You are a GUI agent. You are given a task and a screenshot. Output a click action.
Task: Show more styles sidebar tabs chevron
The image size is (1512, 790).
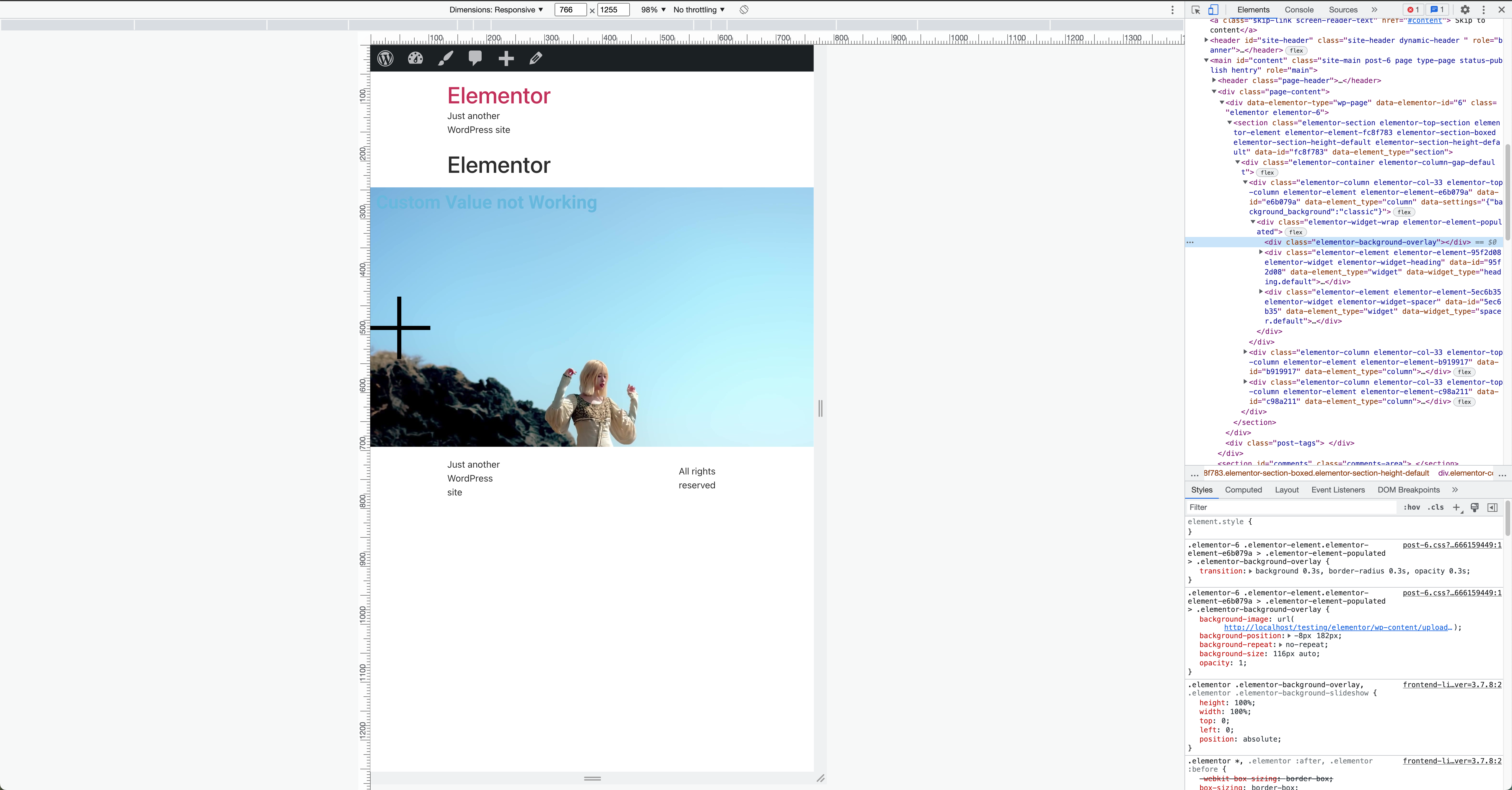[1454, 490]
